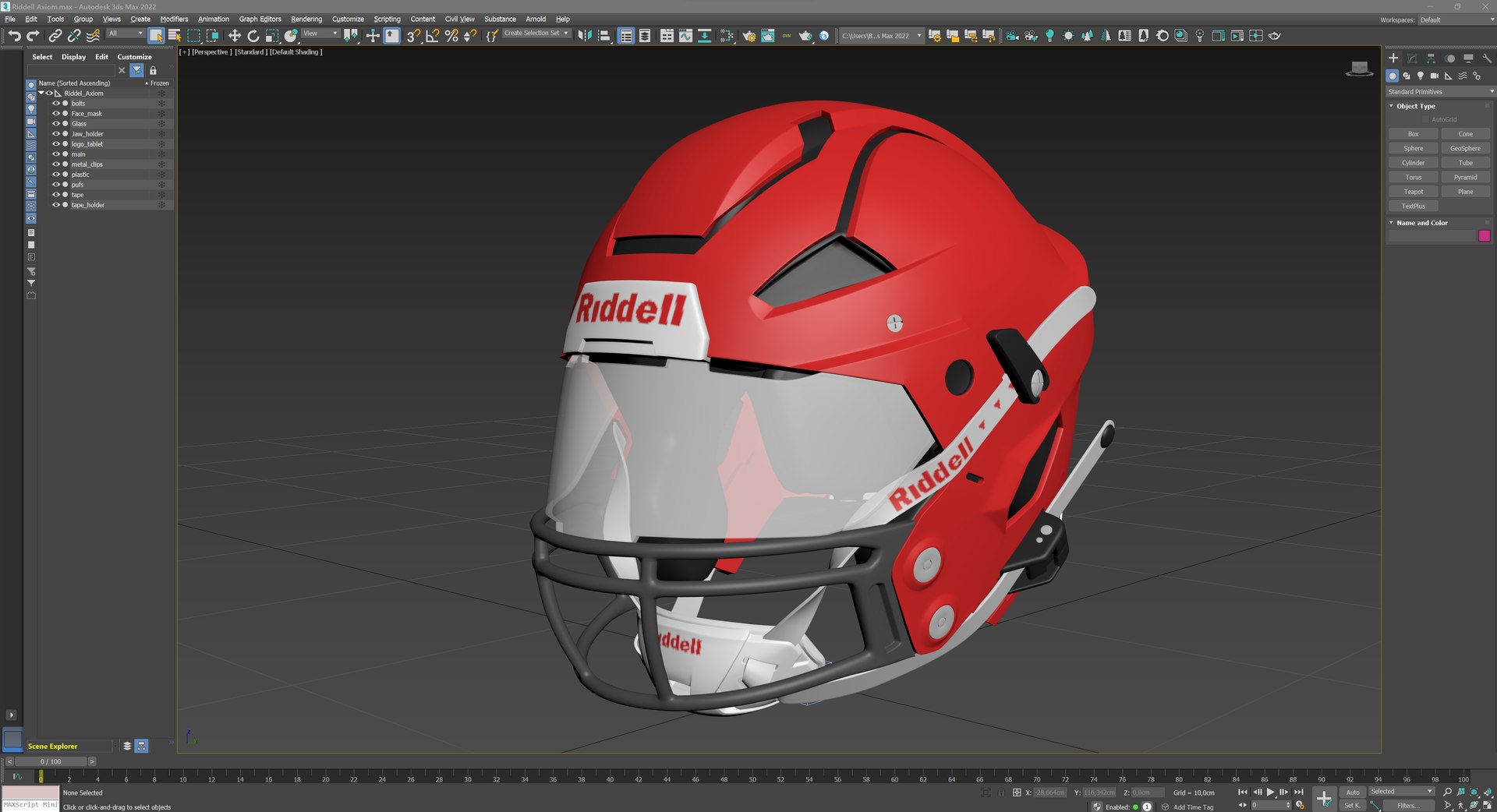
Task: Hide the bolts object via eye icon
Action: tap(56, 104)
